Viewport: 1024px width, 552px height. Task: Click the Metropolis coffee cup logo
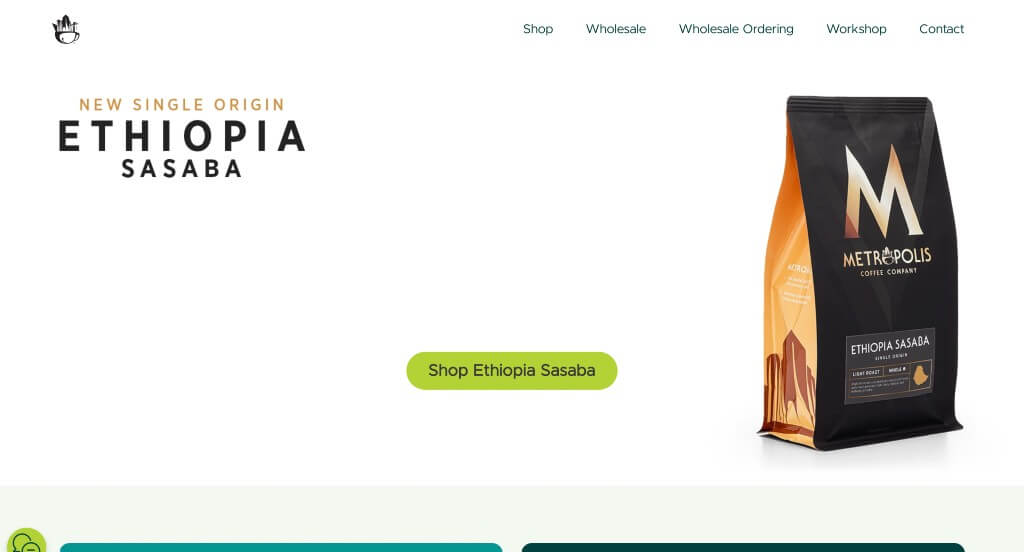(x=65, y=29)
